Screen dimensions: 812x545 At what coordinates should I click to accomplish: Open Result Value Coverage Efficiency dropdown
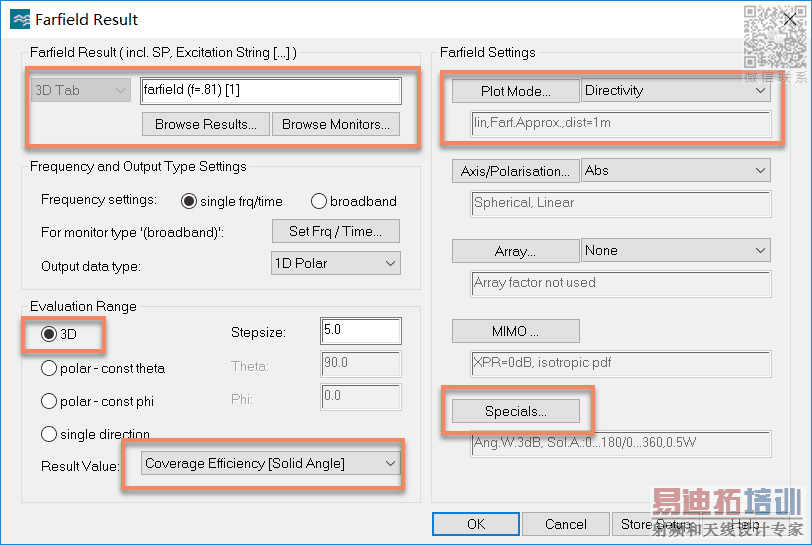(x=270, y=463)
